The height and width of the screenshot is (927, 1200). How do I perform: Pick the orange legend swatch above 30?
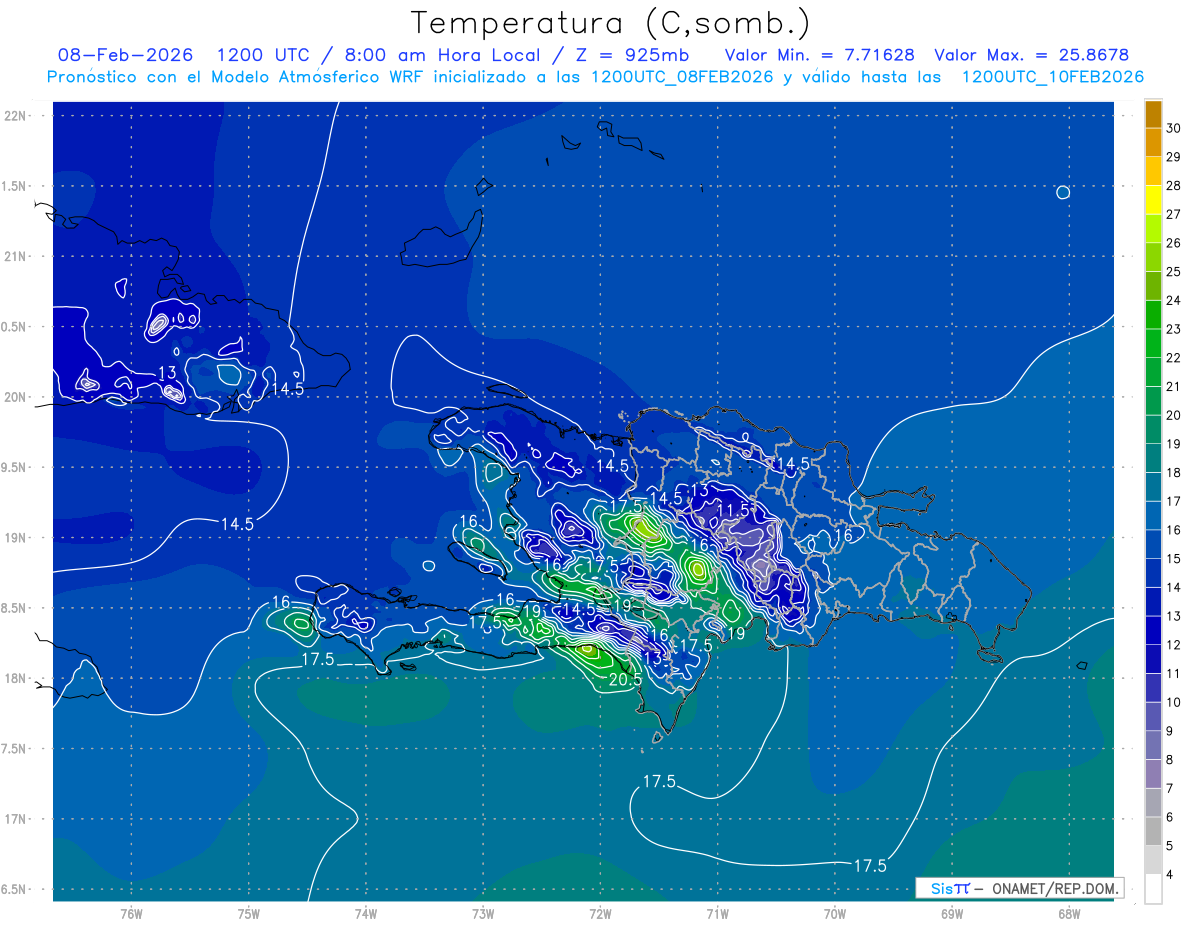point(1153,113)
